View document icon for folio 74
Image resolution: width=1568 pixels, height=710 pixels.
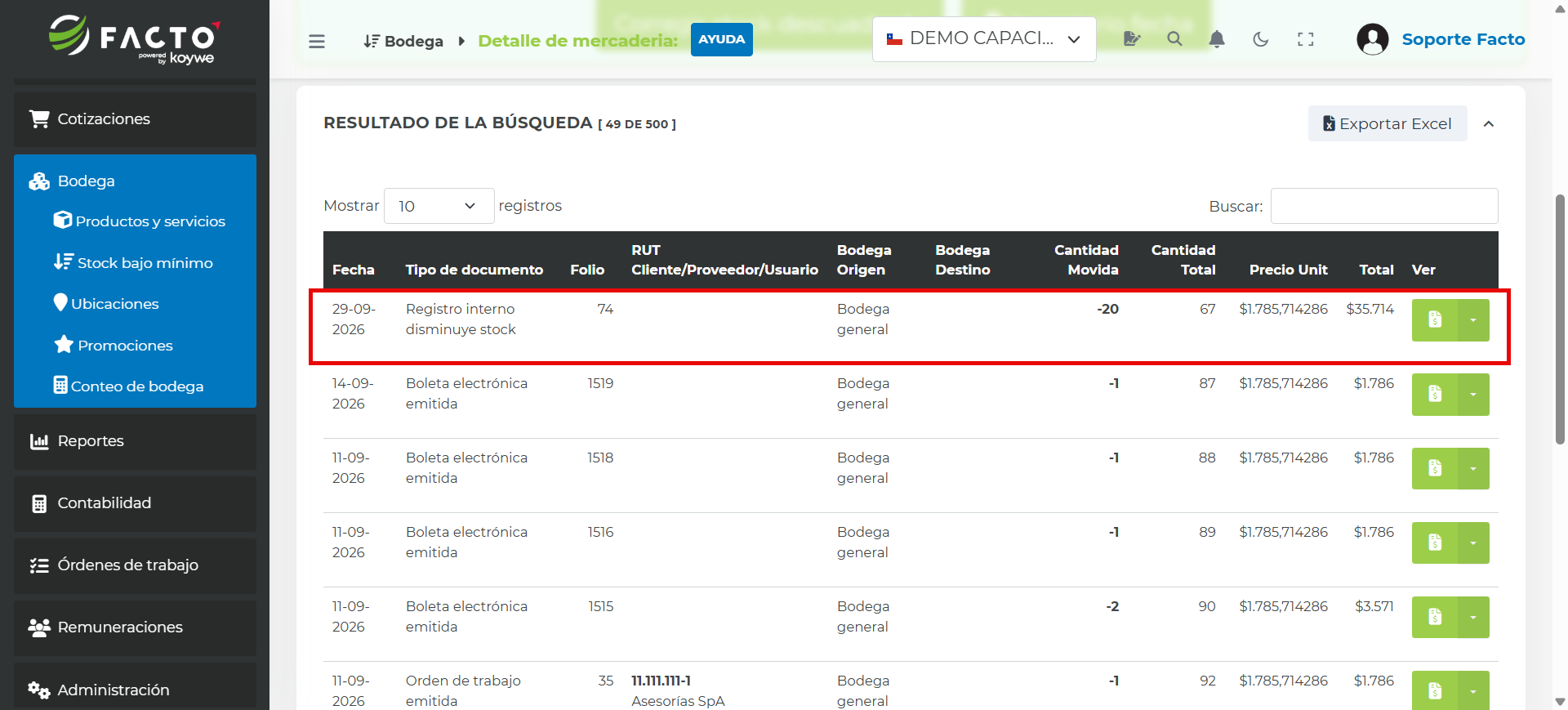(x=1435, y=320)
